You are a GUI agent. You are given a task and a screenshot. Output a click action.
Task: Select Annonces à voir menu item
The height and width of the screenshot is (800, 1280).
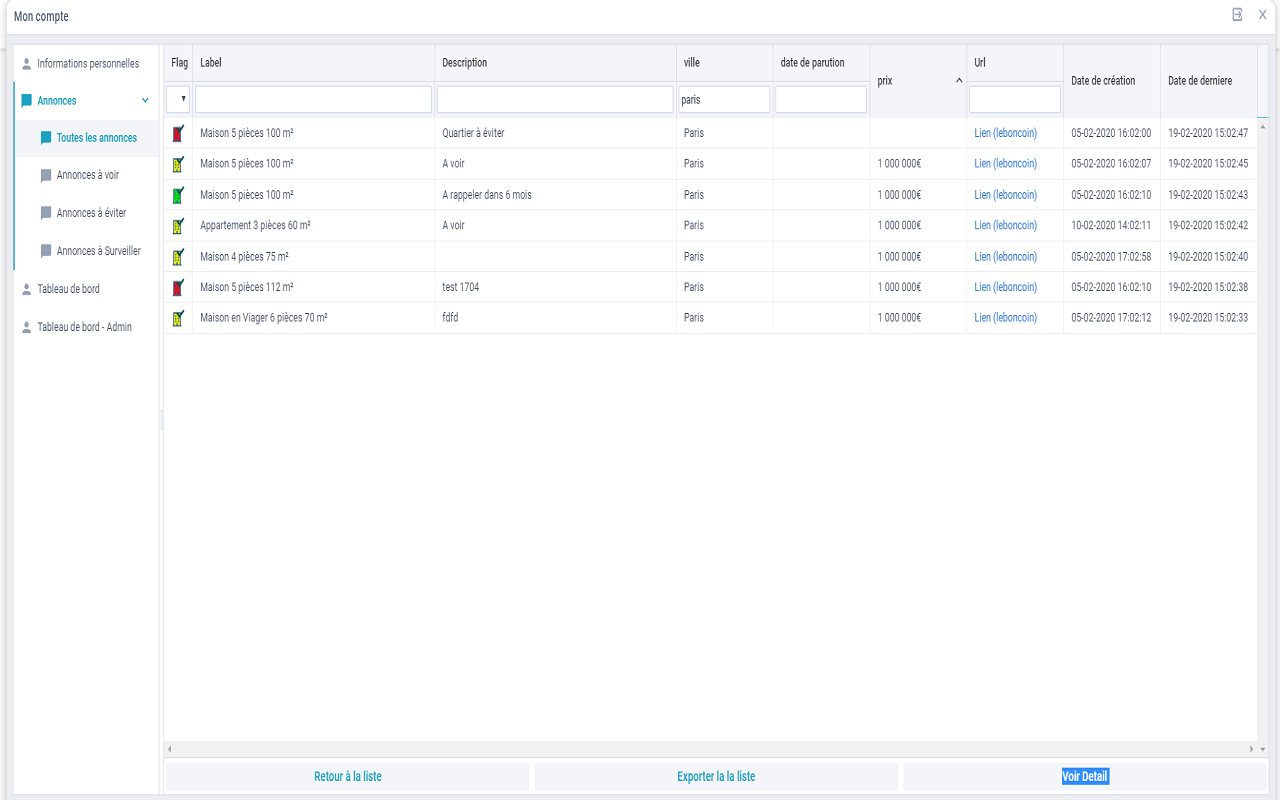[x=87, y=175]
